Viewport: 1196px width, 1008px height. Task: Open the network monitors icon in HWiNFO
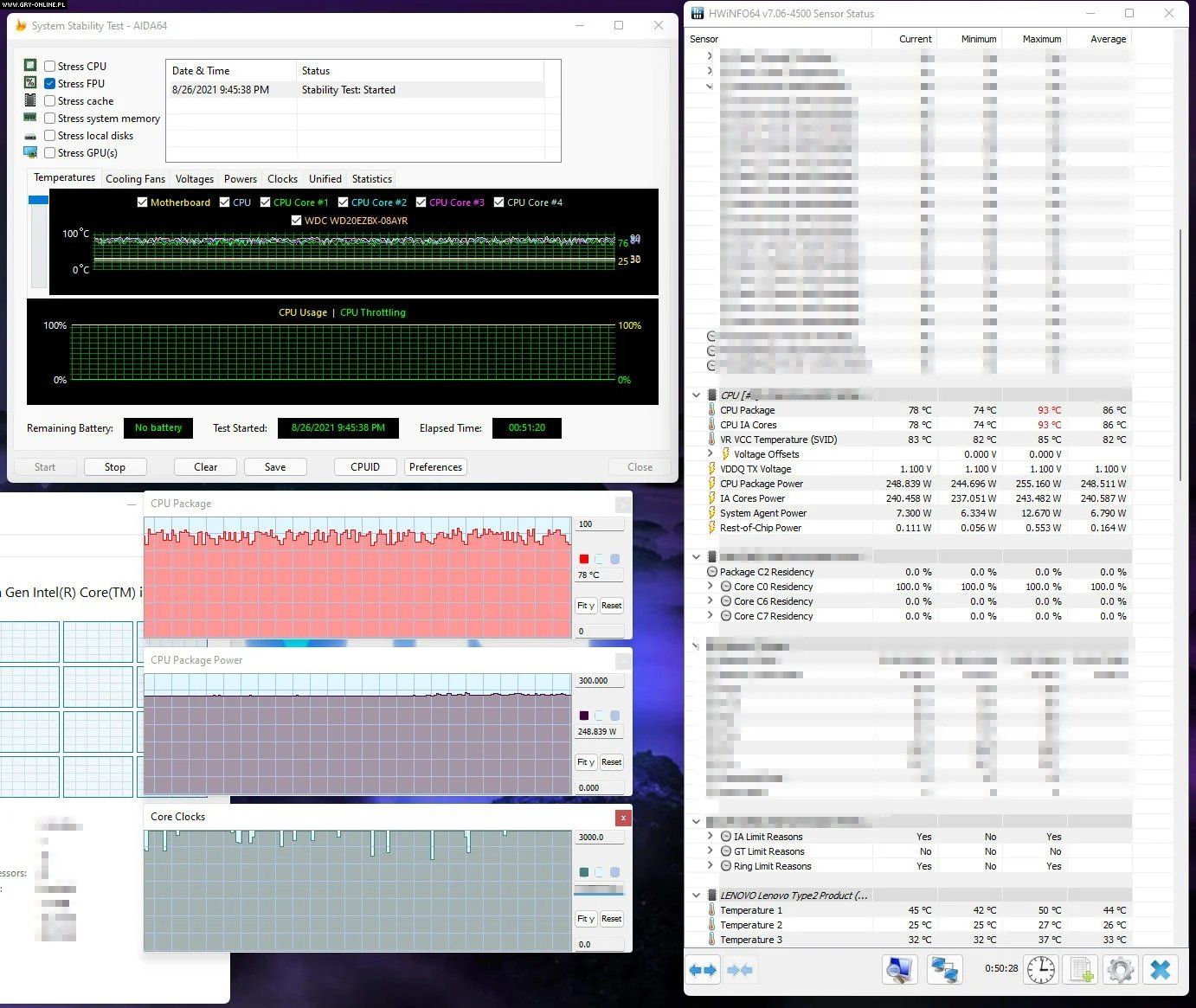944,969
